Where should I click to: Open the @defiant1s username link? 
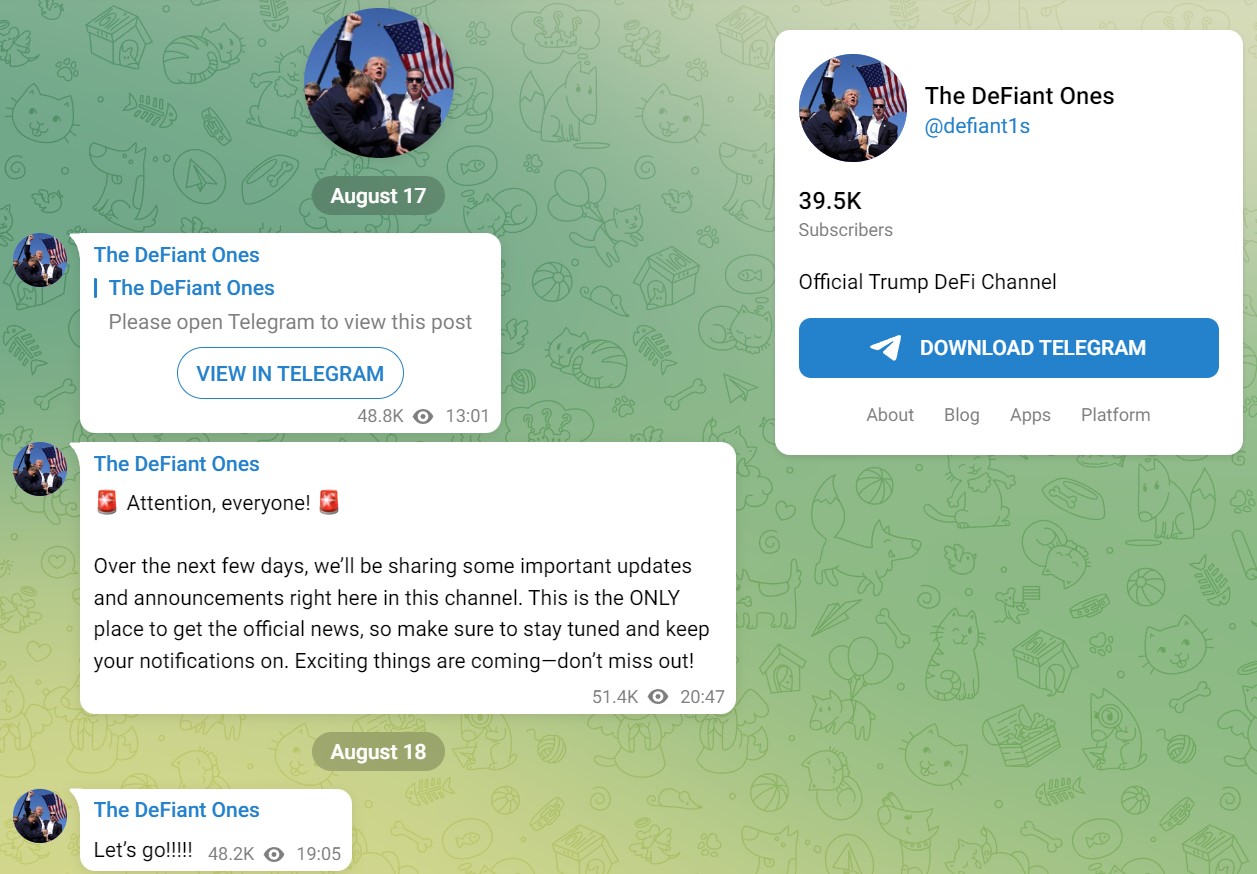(977, 126)
